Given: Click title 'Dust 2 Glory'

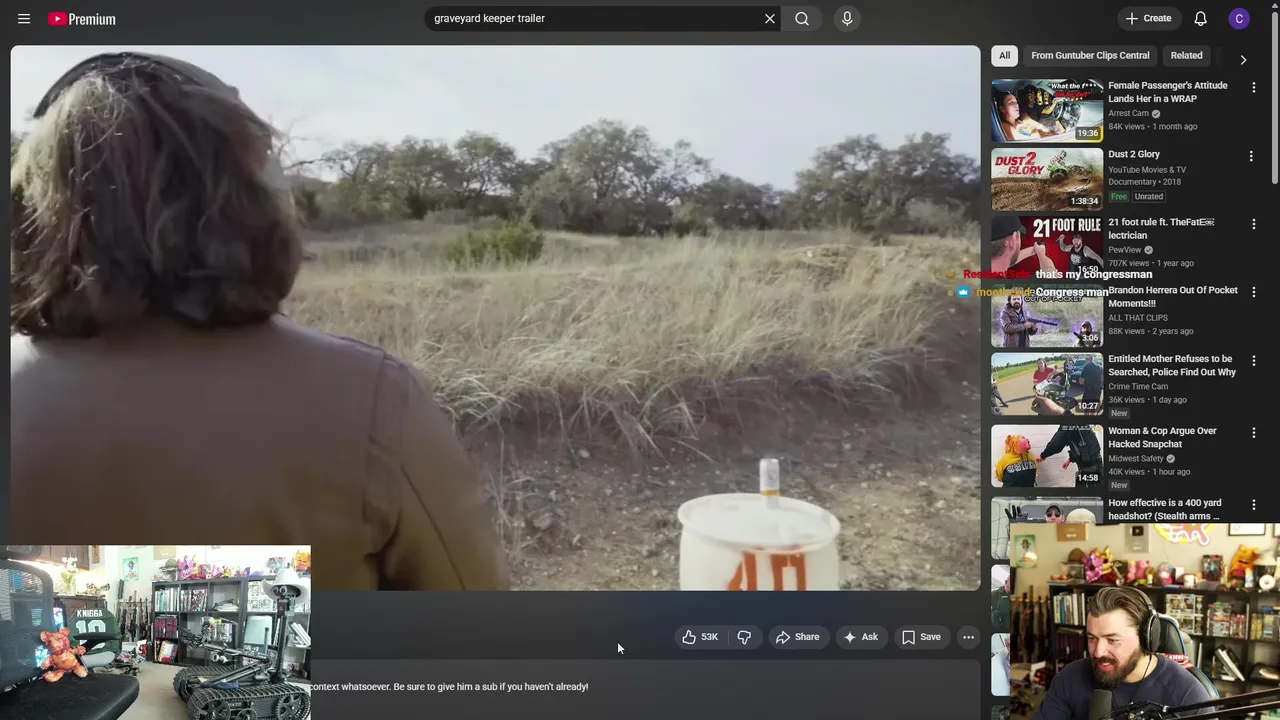Looking at the screenshot, I should click(x=1134, y=154).
